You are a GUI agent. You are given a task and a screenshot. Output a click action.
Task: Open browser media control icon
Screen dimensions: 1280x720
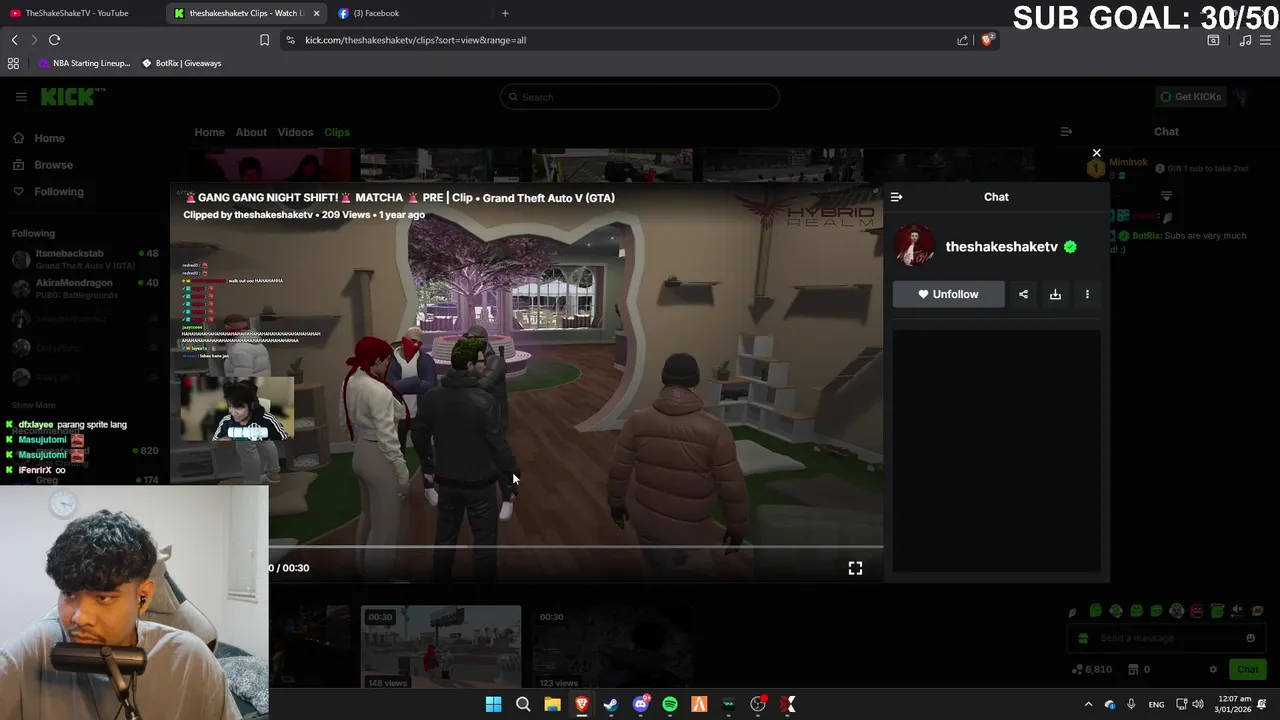[x=1245, y=40]
